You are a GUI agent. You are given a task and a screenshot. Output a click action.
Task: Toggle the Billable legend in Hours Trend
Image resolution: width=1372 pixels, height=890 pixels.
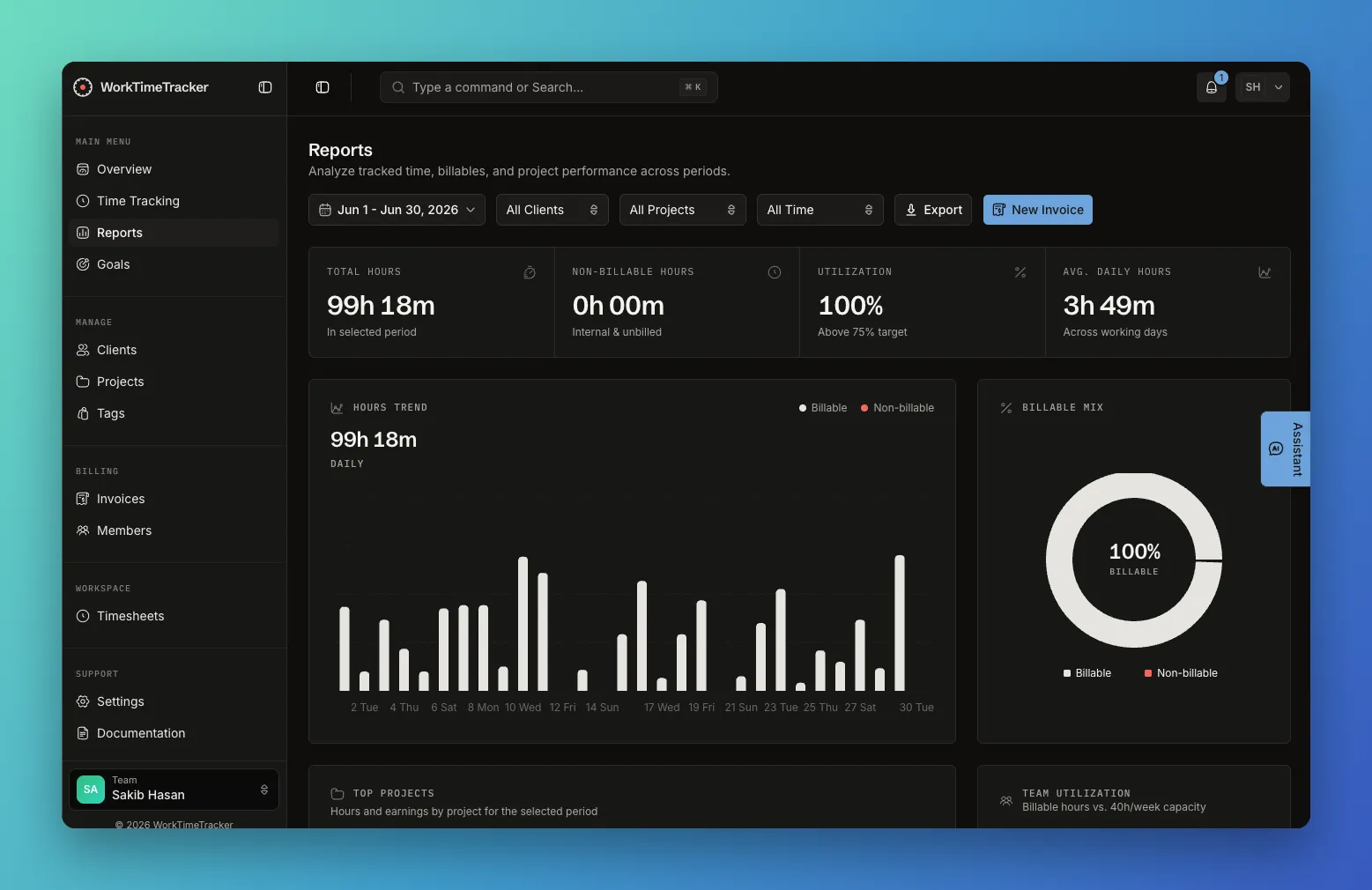823,408
